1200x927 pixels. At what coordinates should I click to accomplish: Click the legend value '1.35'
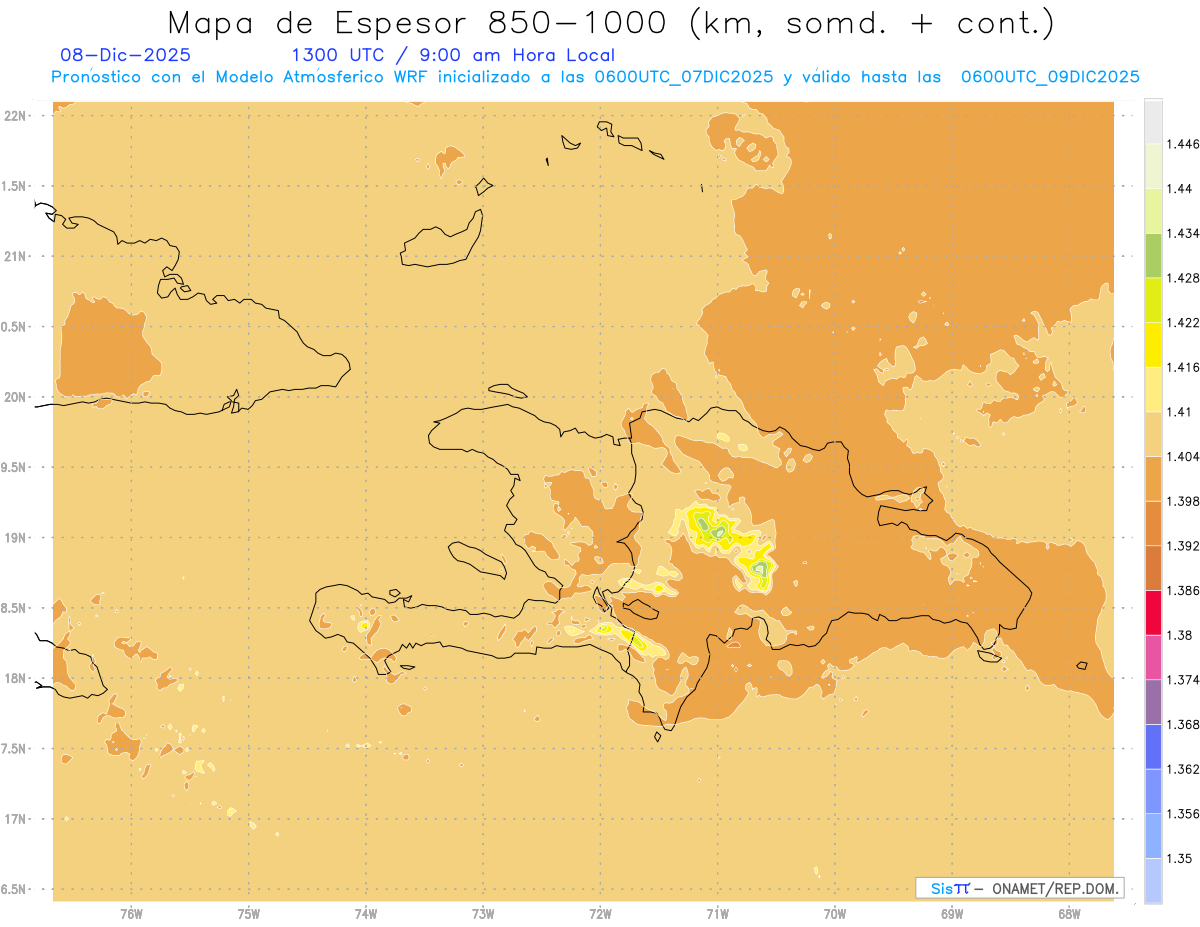click(x=1182, y=858)
